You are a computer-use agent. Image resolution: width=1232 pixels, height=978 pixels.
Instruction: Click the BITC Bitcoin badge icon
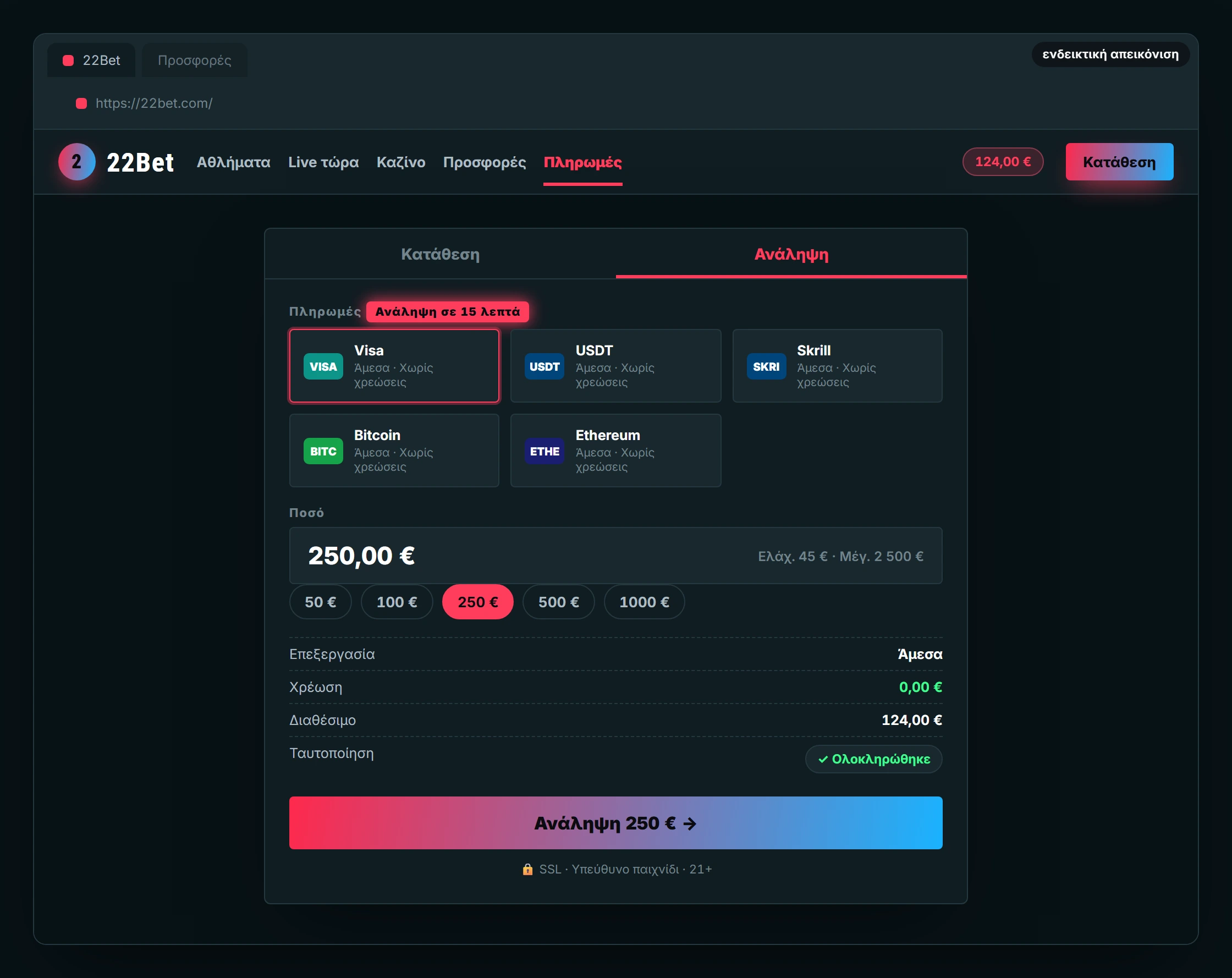323,451
